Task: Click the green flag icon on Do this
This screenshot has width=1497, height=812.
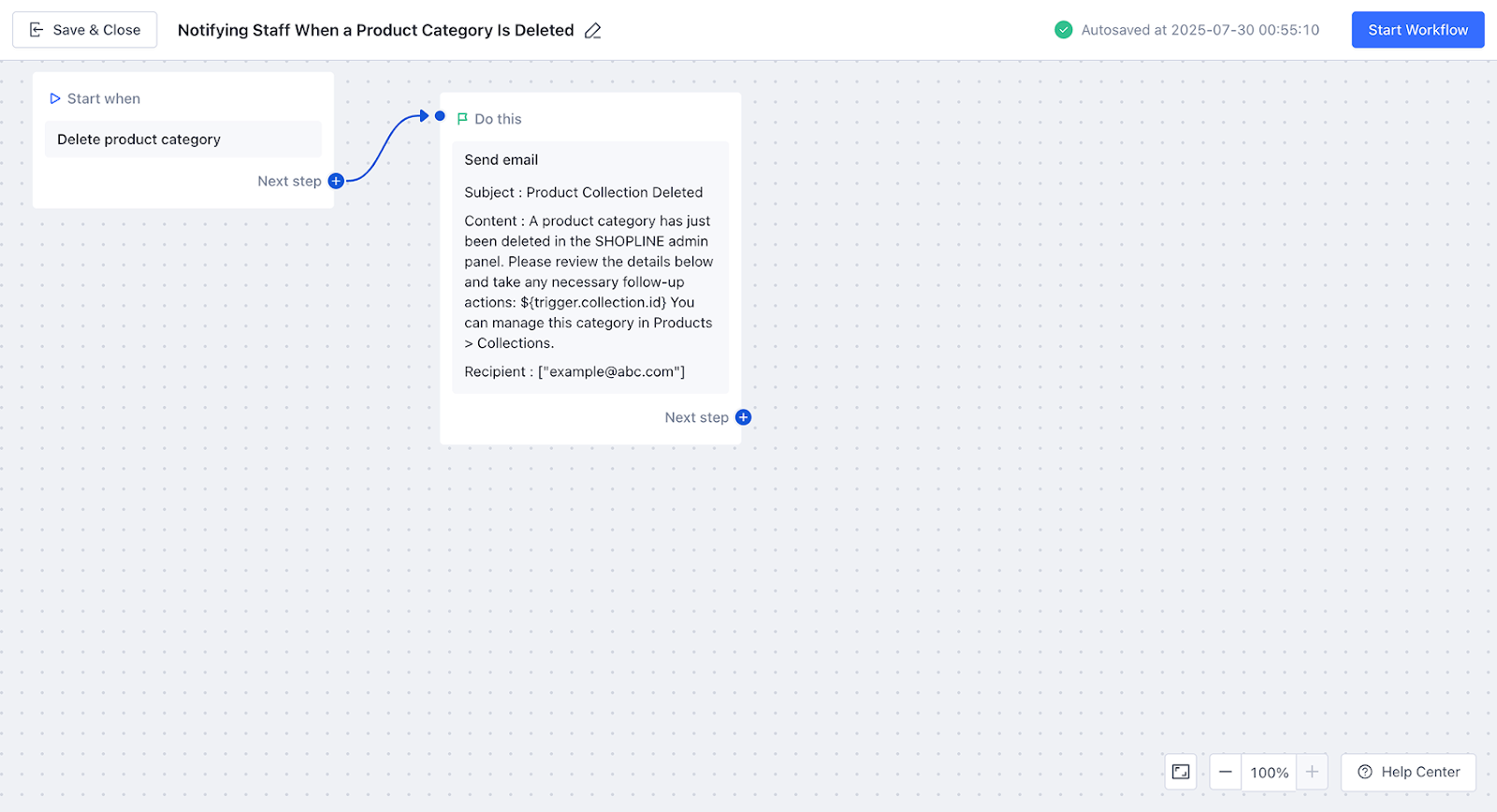Action: (x=462, y=119)
